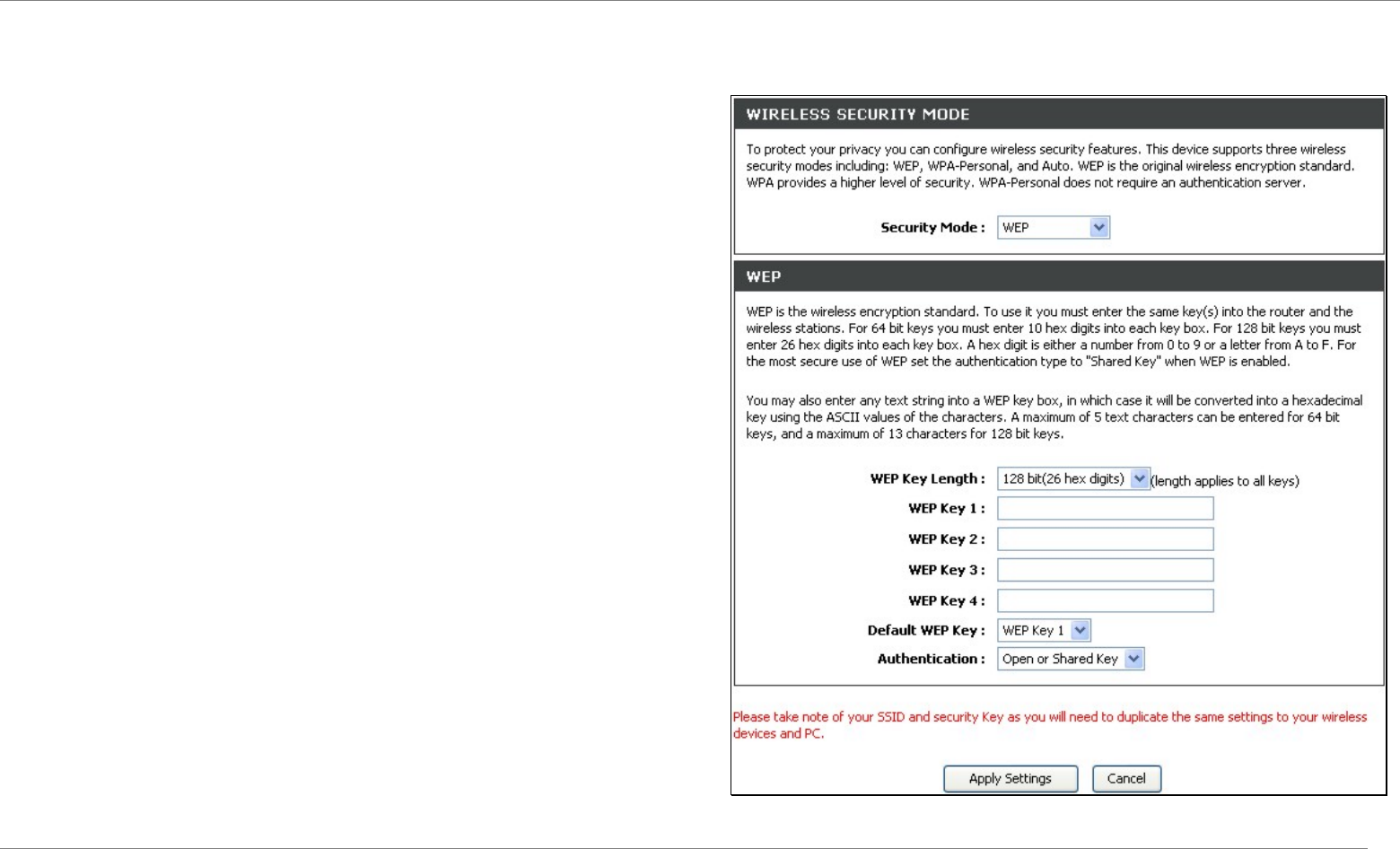Click the 'WEP Key Length :' label
Screen dimensions: 1400x849
[928, 479]
